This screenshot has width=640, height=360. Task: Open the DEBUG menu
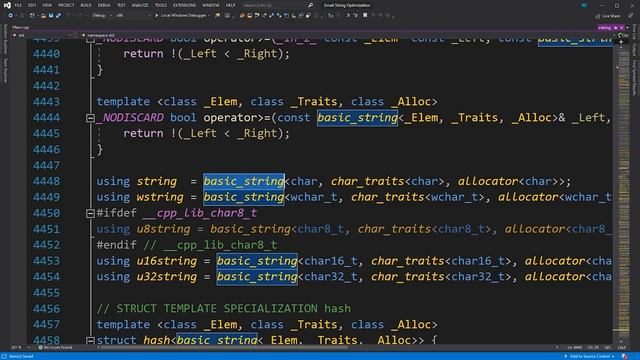(104, 5)
